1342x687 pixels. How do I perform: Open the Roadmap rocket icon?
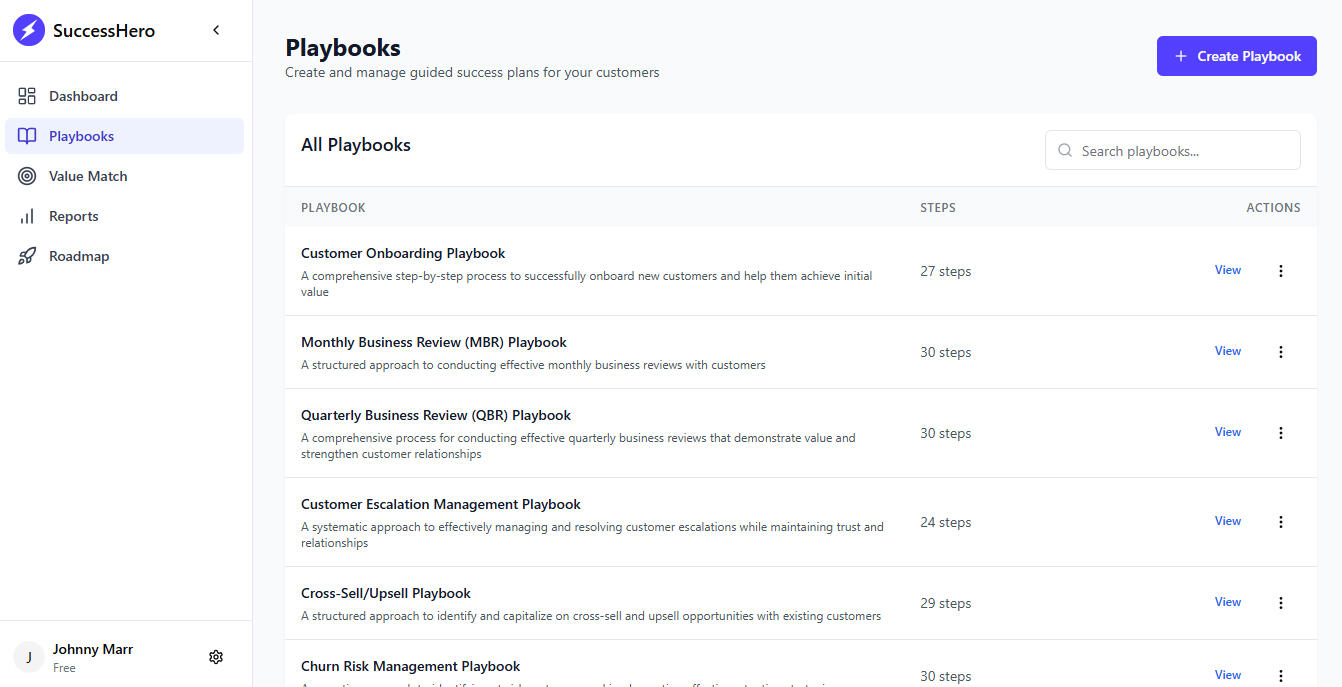click(27, 256)
